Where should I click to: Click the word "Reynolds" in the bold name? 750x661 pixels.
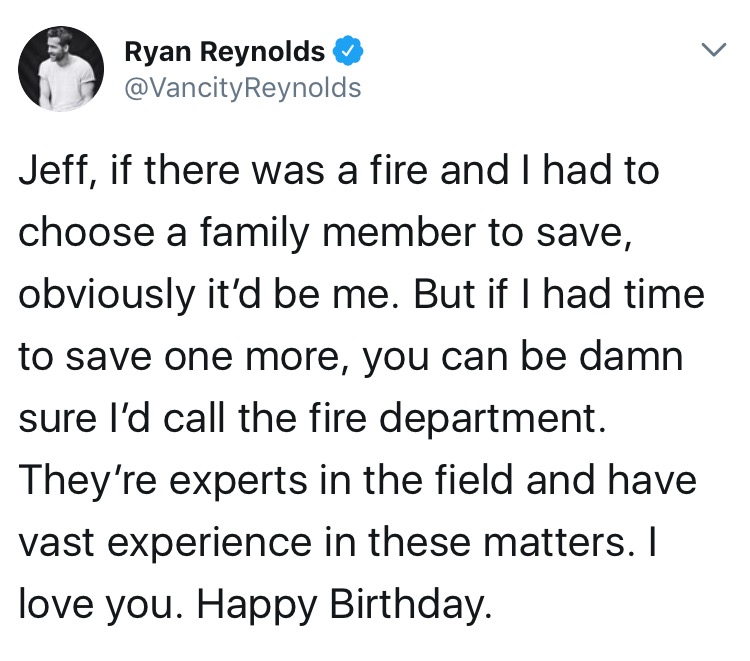pyautogui.click(x=263, y=52)
